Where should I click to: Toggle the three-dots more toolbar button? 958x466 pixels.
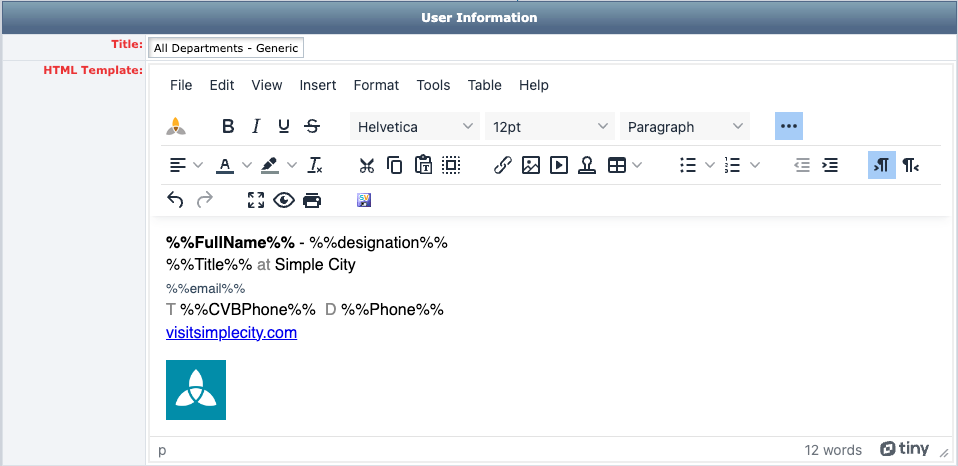coord(789,126)
